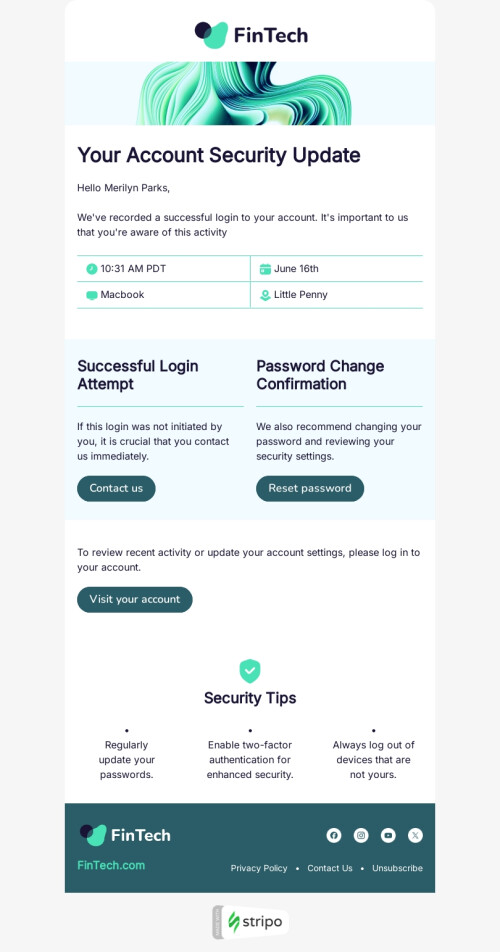This screenshot has height=952, width=500.
Task: Open the X social icon in the footer
Action: pos(415,835)
